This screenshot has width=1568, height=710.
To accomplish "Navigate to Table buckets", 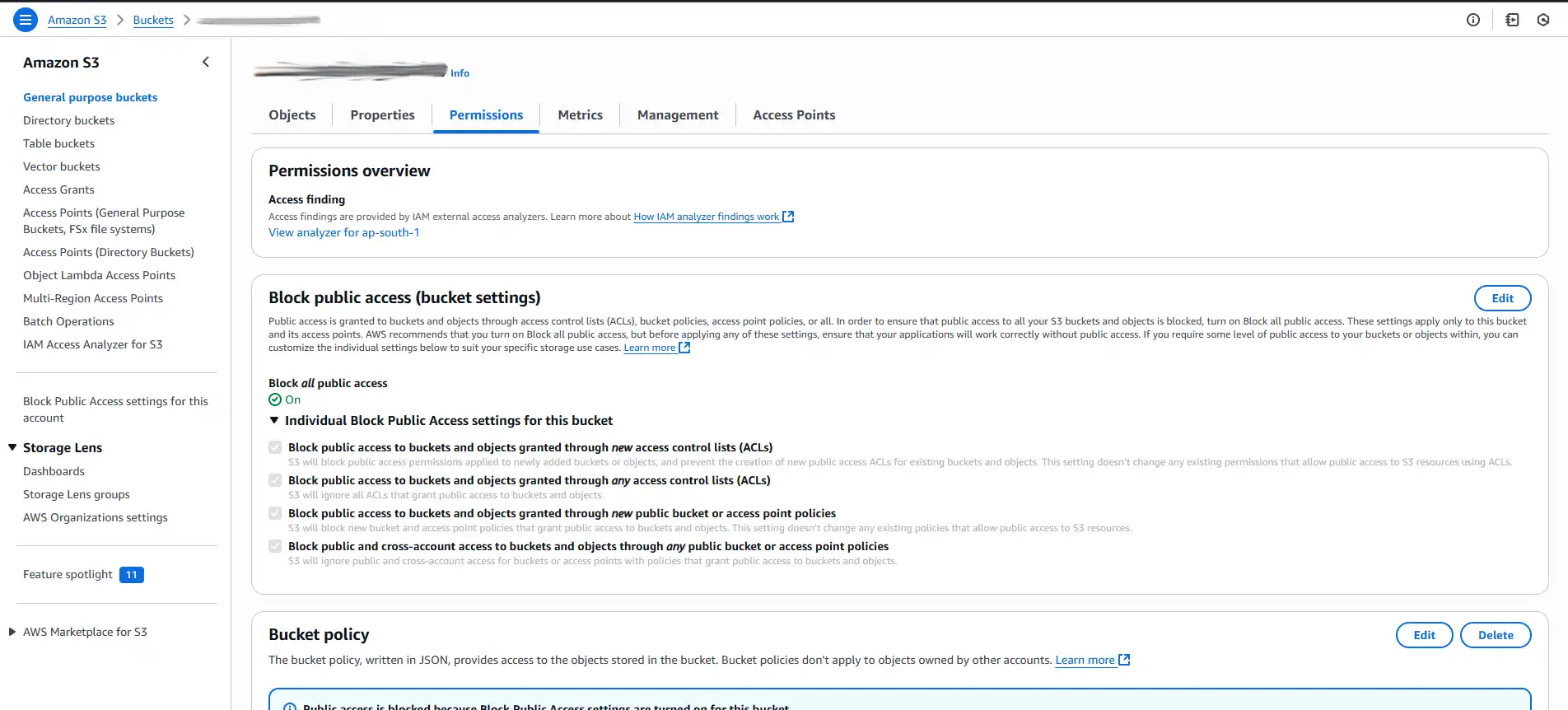I will pos(59,143).
